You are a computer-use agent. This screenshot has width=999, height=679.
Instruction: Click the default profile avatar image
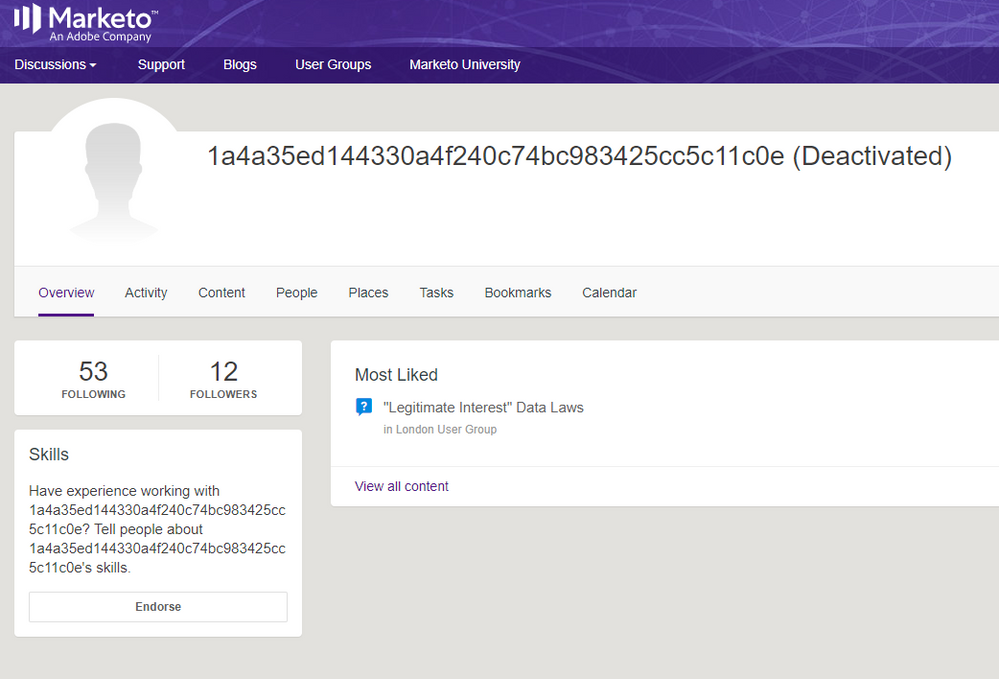(113, 180)
